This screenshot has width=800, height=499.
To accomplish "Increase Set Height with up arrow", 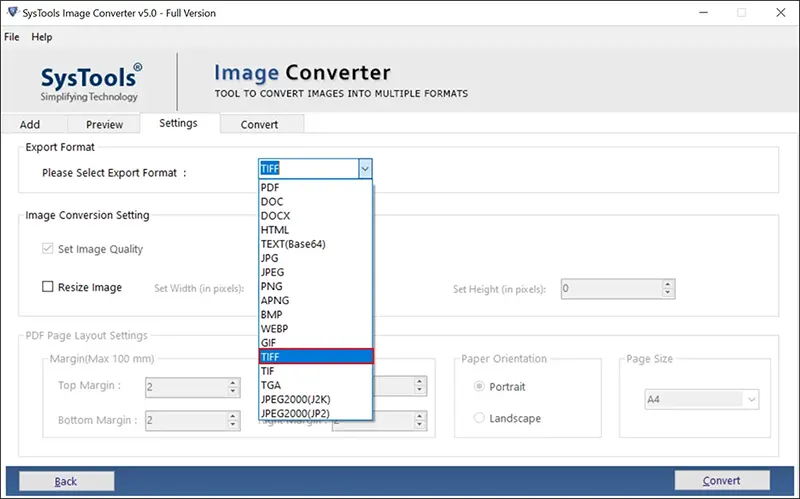I will [x=667, y=284].
